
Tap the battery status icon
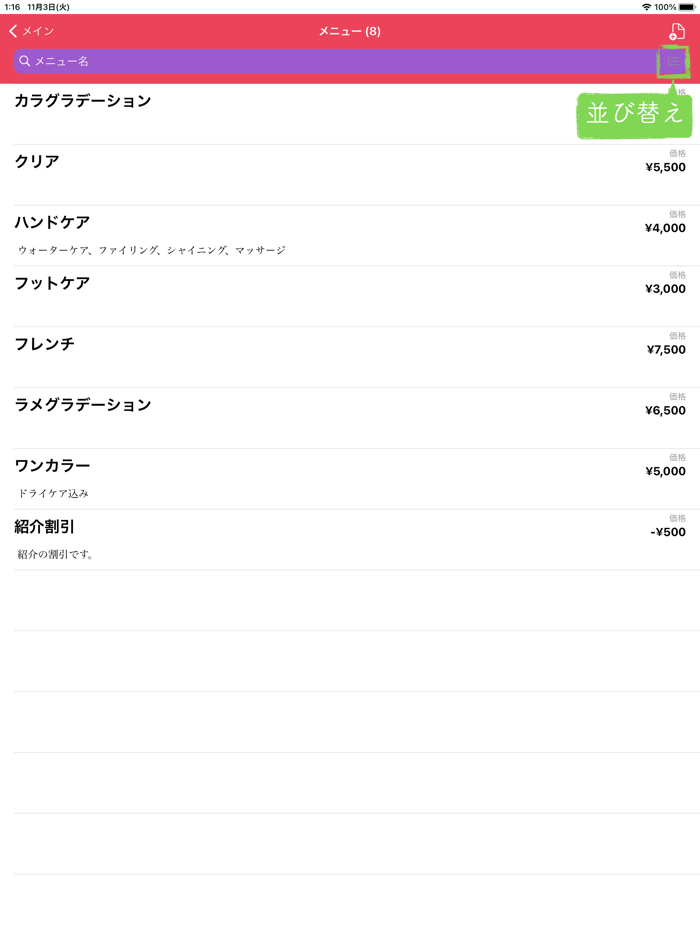(x=687, y=7)
